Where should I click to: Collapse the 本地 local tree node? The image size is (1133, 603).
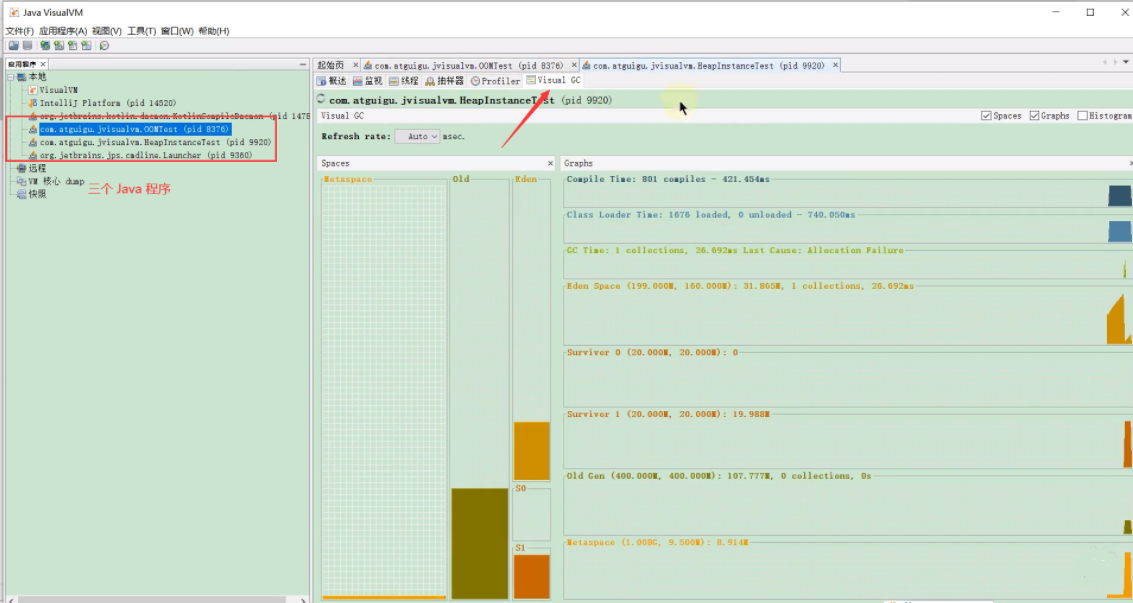coord(11,77)
